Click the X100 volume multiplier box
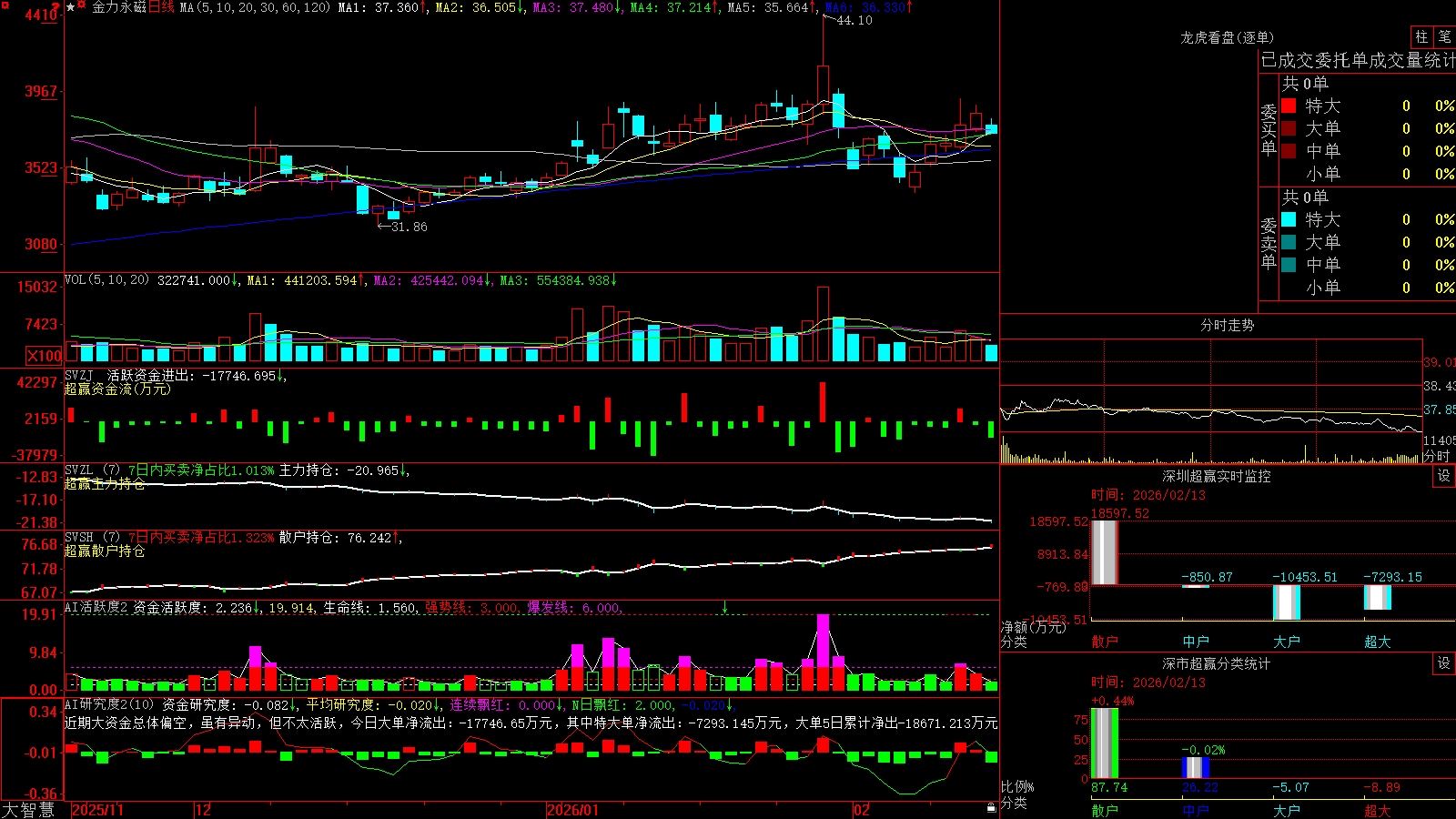Screen dimensions: 1456x819 (x=45, y=356)
